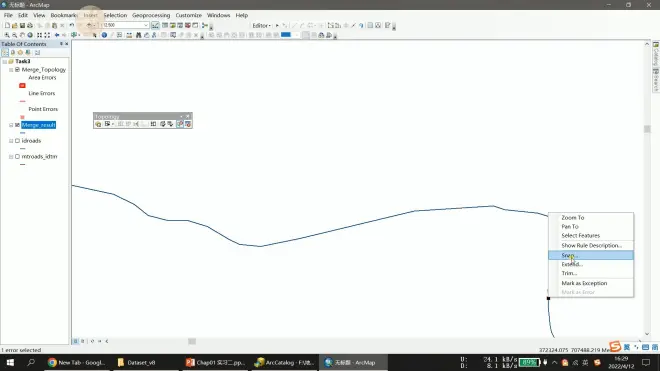Select the Zoom In tool
This screenshot has width=660, height=371.
(7, 35)
